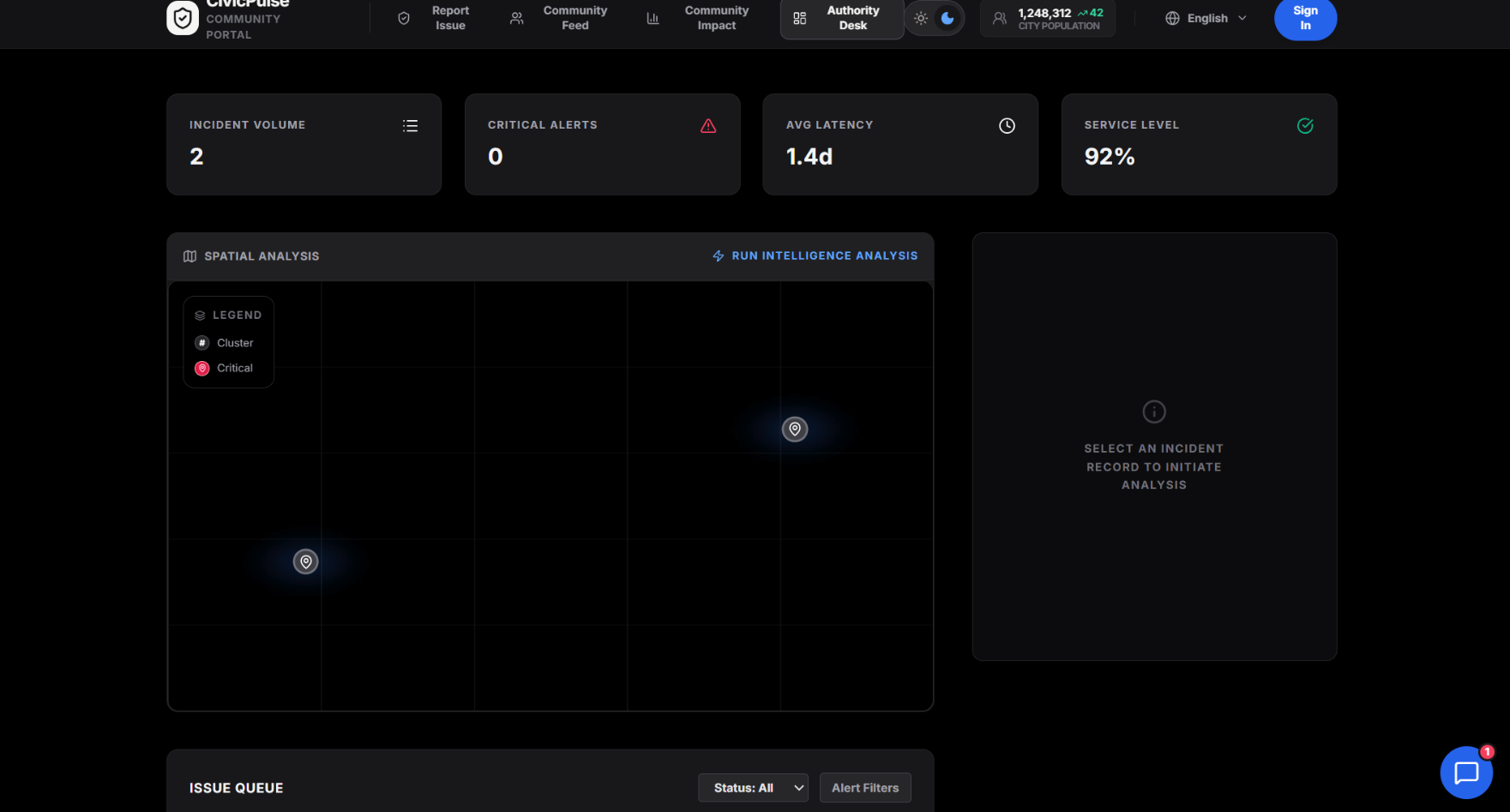The height and width of the screenshot is (812, 1510).
Task: Select the Authority Desk tab
Action: pos(841,18)
